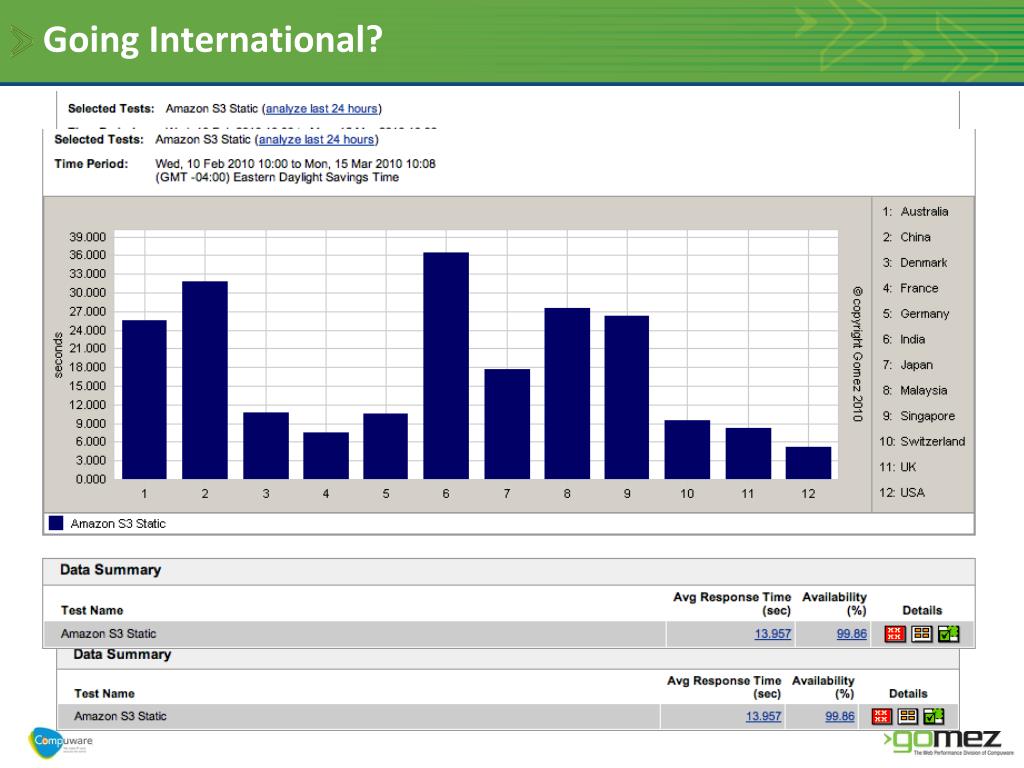The width and height of the screenshot is (1024, 768).
Task: Click the bar for USA (bar 12)
Action: point(808,463)
